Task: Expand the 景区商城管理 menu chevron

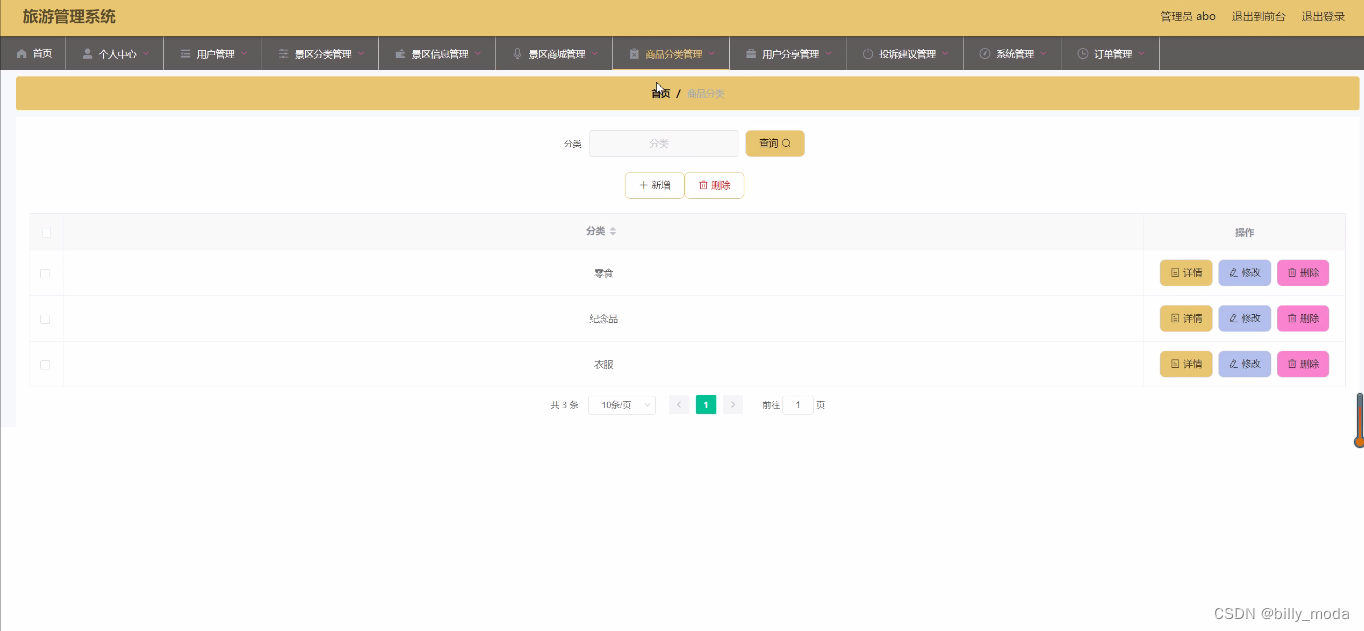Action: pos(595,54)
